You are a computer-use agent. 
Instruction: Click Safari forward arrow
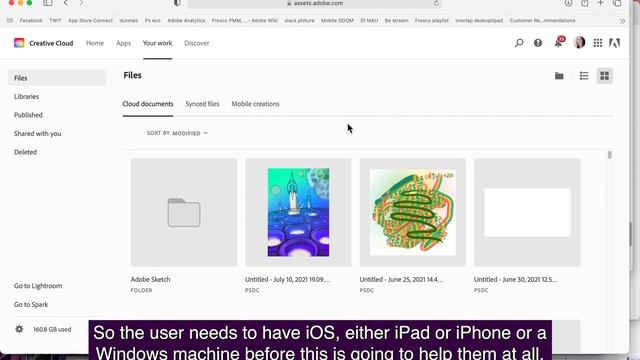pos(81,3)
